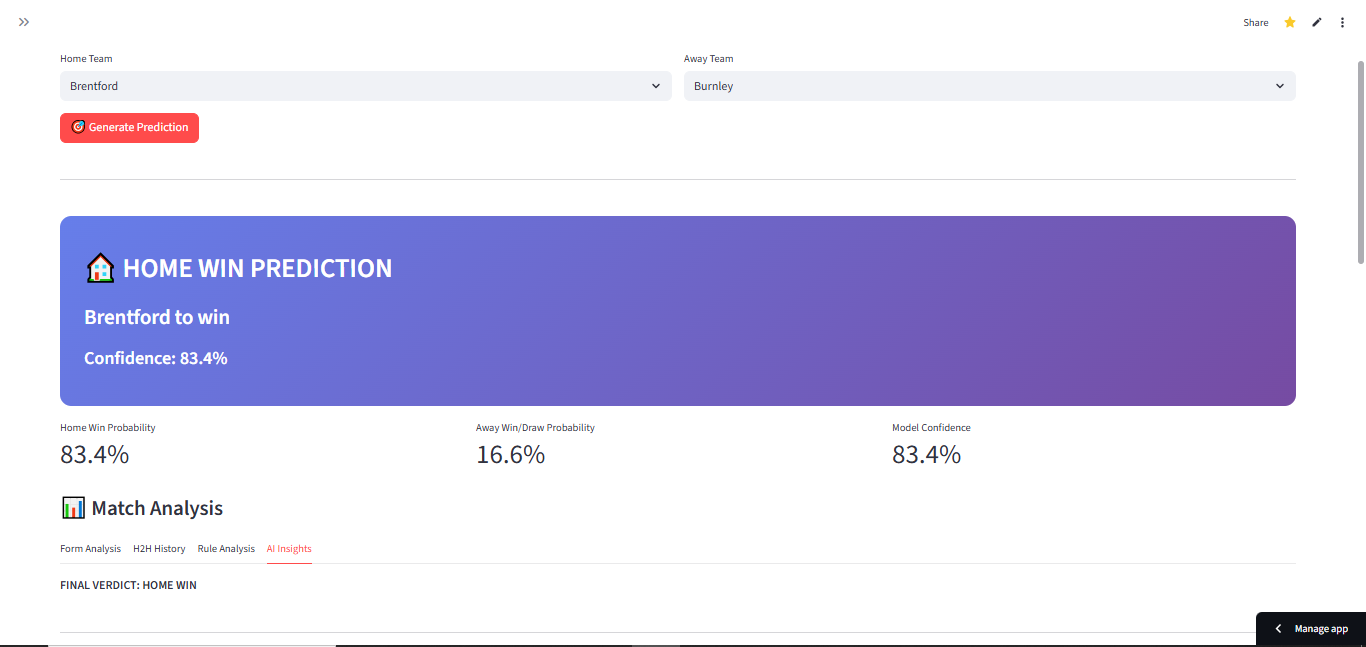Click the target icon on Generate Prediction
1366x647 pixels.
click(78, 127)
